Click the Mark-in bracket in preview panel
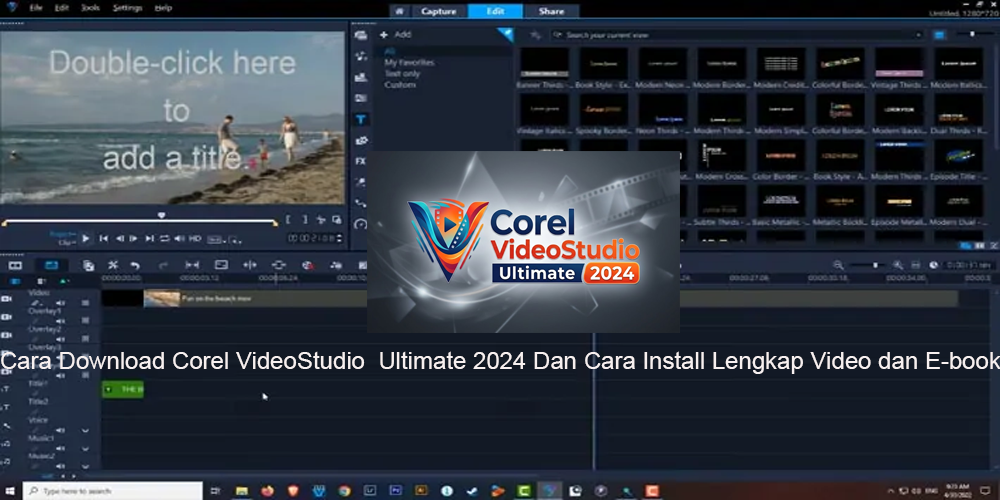The image size is (1000, 500). [288, 219]
